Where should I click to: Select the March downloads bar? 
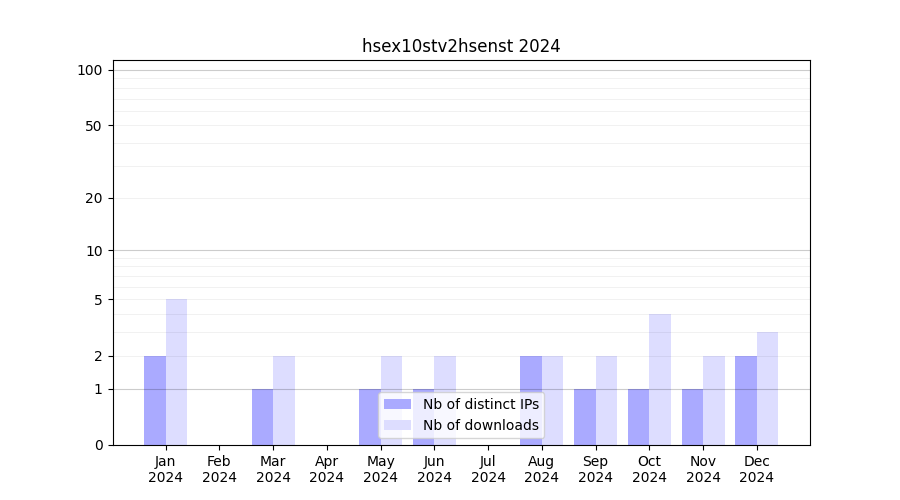[x=284, y=400]
